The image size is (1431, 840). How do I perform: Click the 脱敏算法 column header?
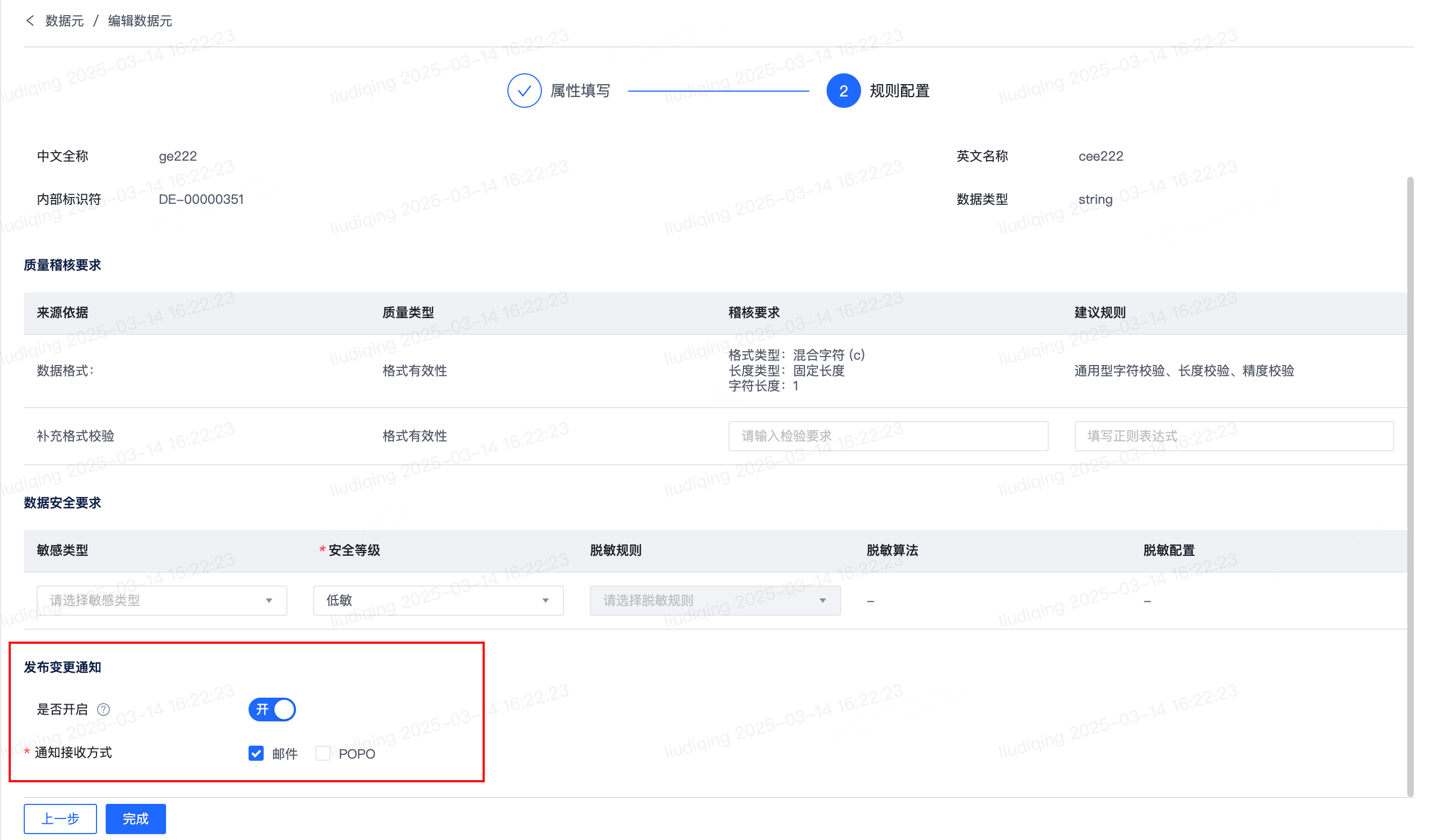tap(892, 550)
